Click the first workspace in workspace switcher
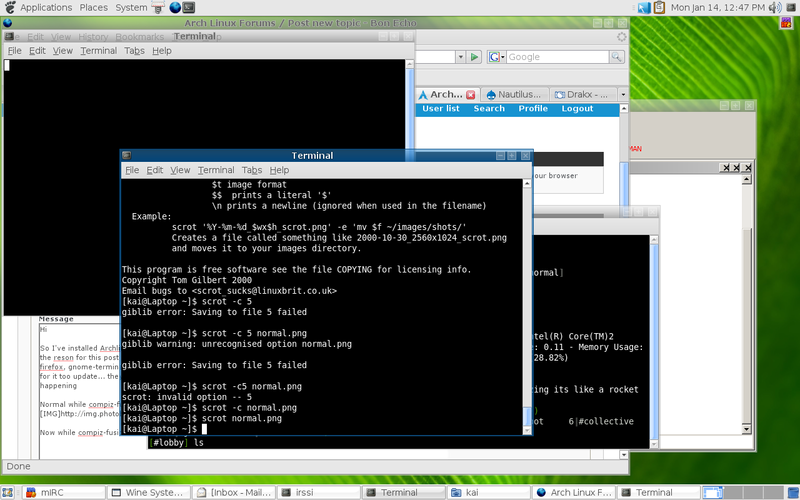The width and height of the screenshot is (800, 500). [x=712, y=492]
